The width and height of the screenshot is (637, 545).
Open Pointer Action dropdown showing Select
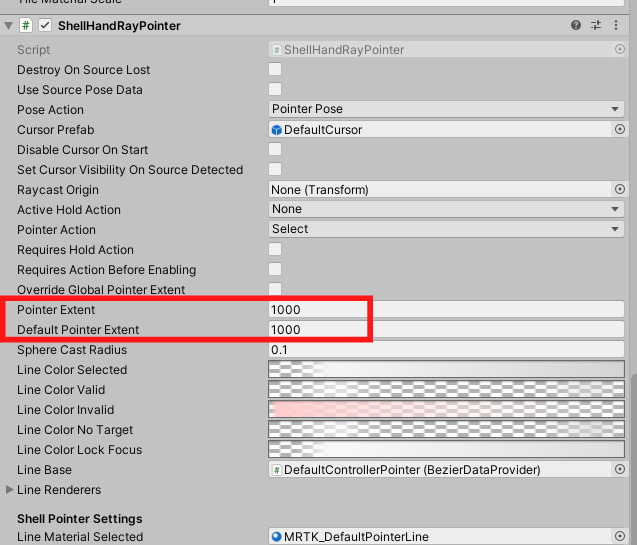pyautogui.click(x=446, y=229)
